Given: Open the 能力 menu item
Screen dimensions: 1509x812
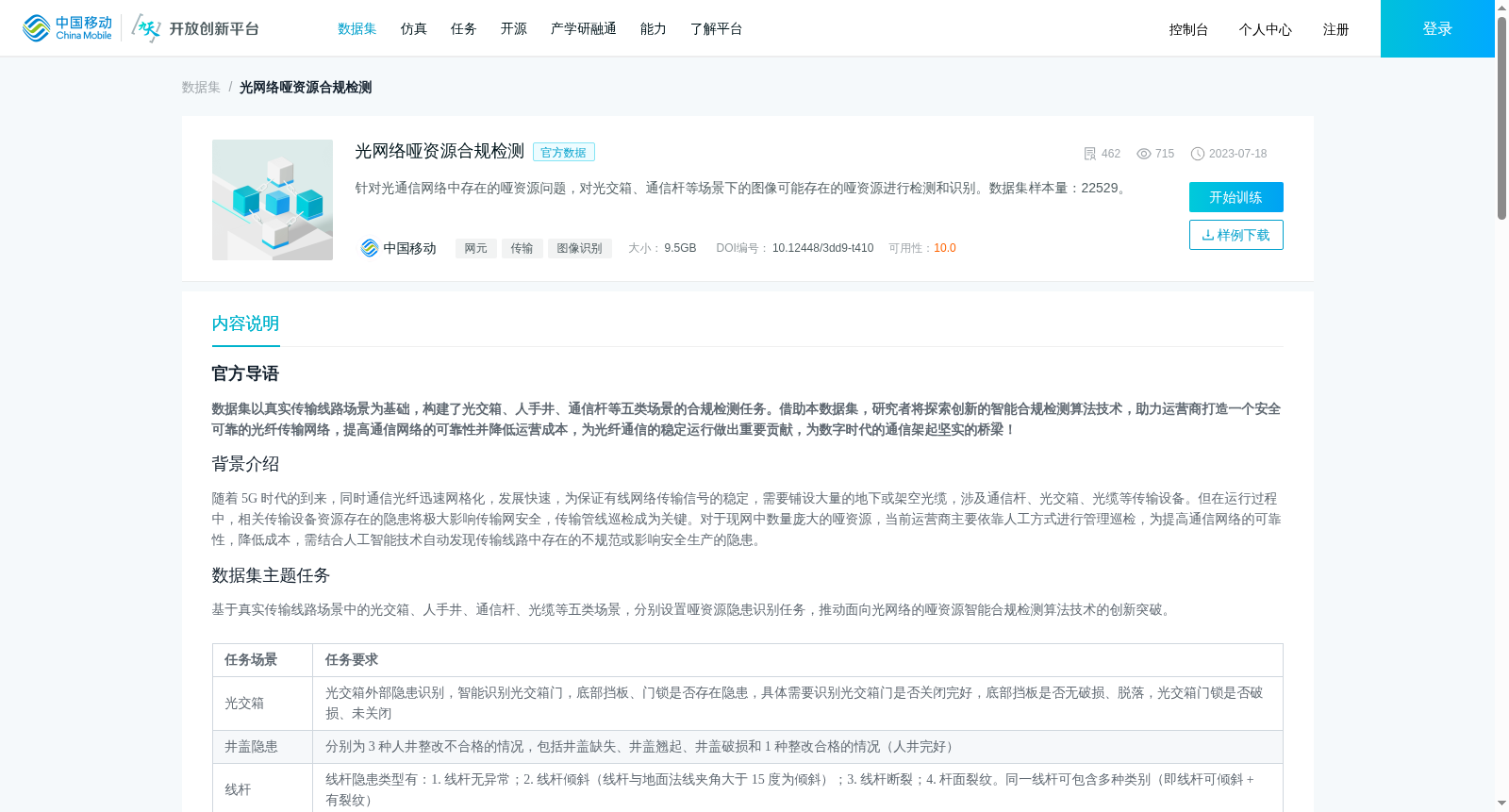Looking at the screenshot, I should [654, 29].
